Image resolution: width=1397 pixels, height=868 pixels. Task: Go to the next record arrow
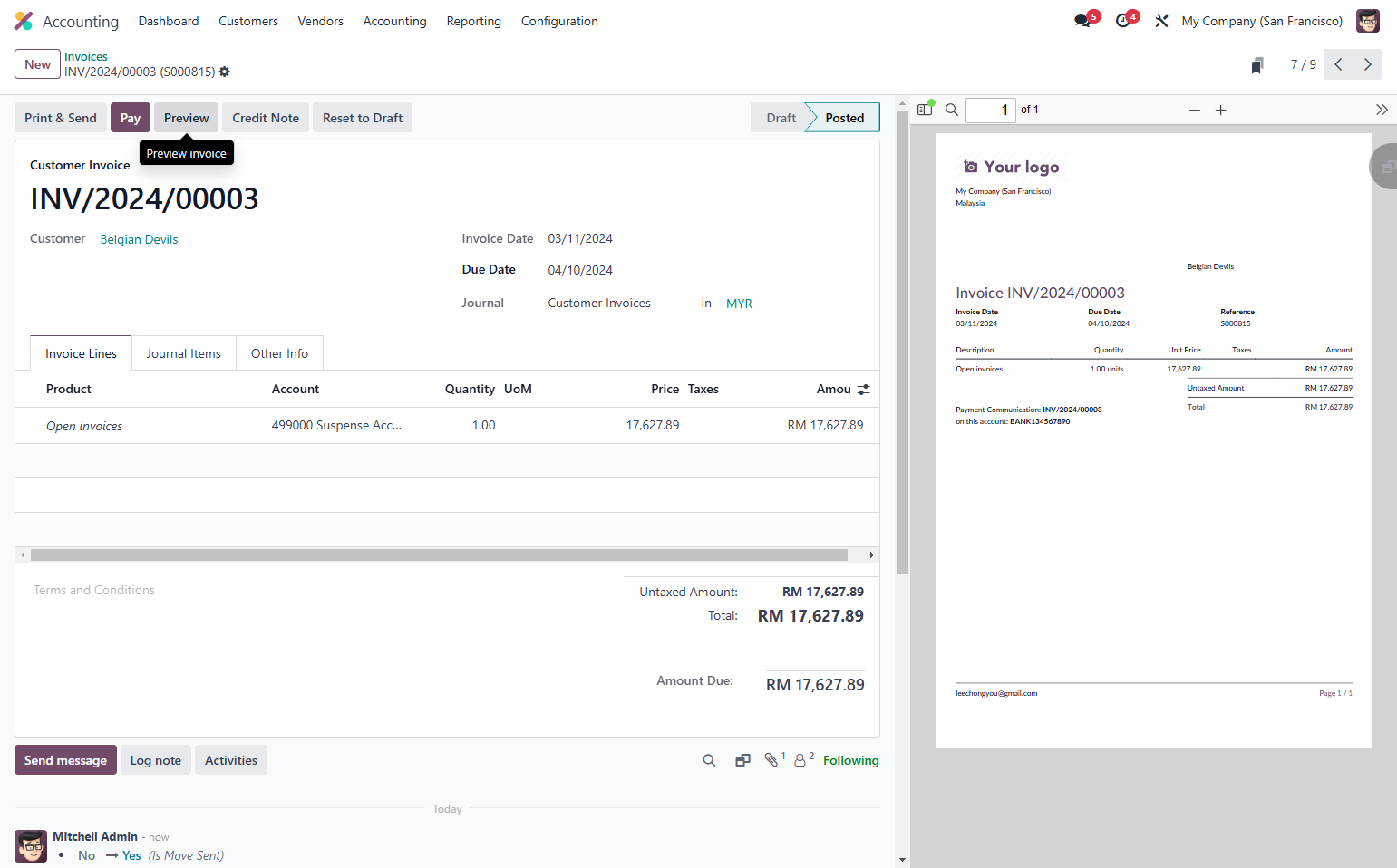tap(1368, 64)
